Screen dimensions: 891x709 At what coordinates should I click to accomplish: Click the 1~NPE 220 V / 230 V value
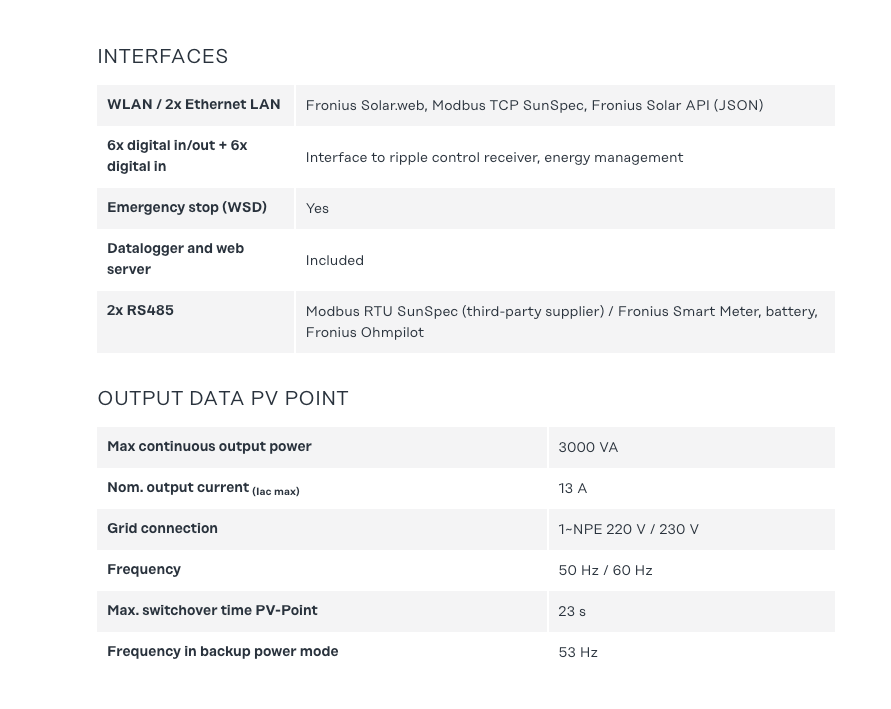(x=628, y=529)
